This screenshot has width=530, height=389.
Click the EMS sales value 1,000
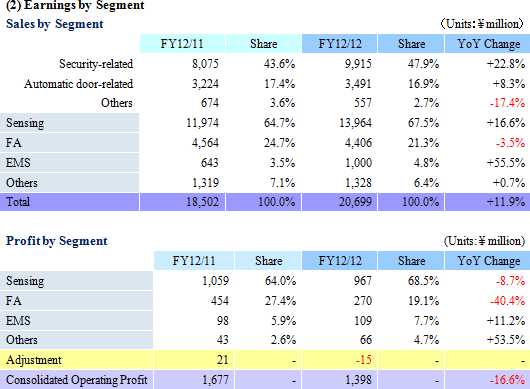(x=358, y=163)
